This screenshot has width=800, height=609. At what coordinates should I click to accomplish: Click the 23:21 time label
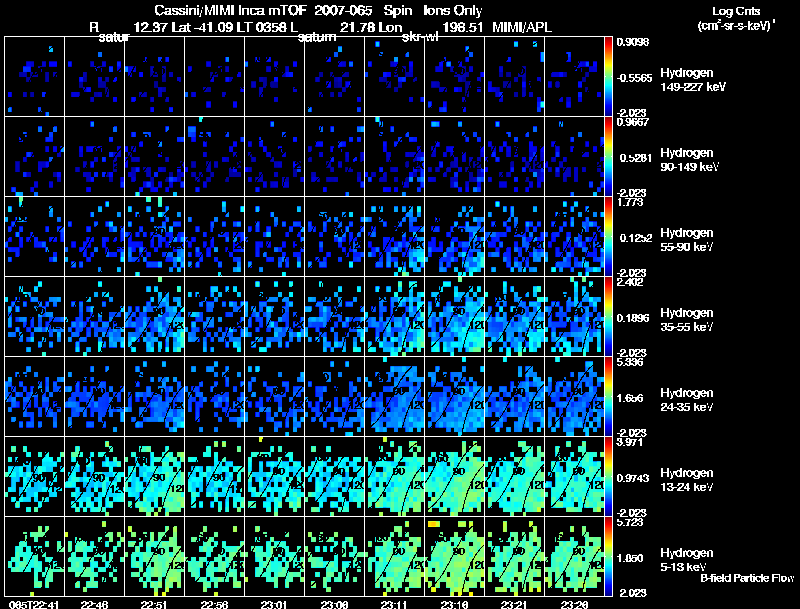(x=514, y=605)
